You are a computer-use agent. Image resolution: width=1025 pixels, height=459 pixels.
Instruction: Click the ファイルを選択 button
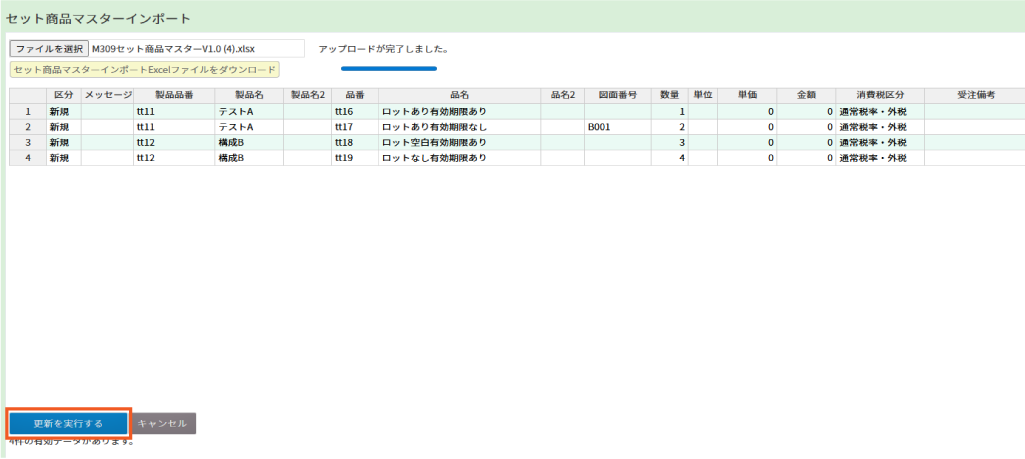pos(49,48)
